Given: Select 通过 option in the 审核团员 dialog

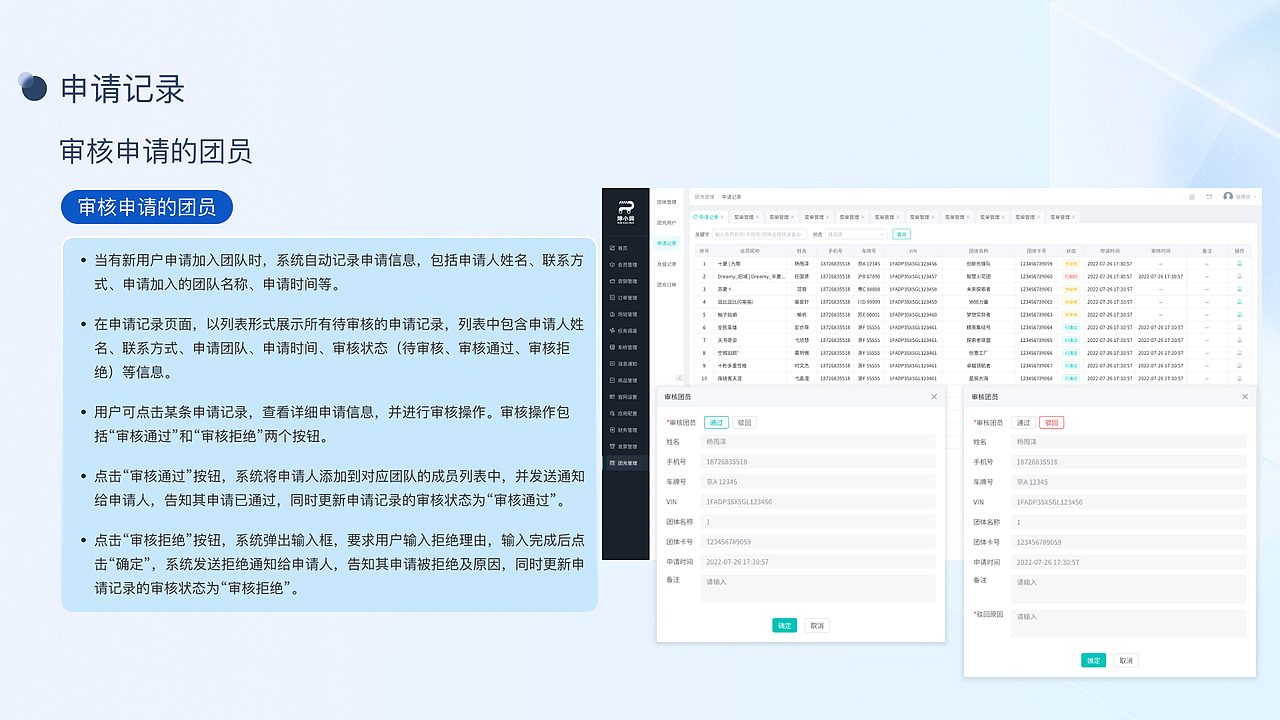Looking at the screenshot, I should point(716,422).
